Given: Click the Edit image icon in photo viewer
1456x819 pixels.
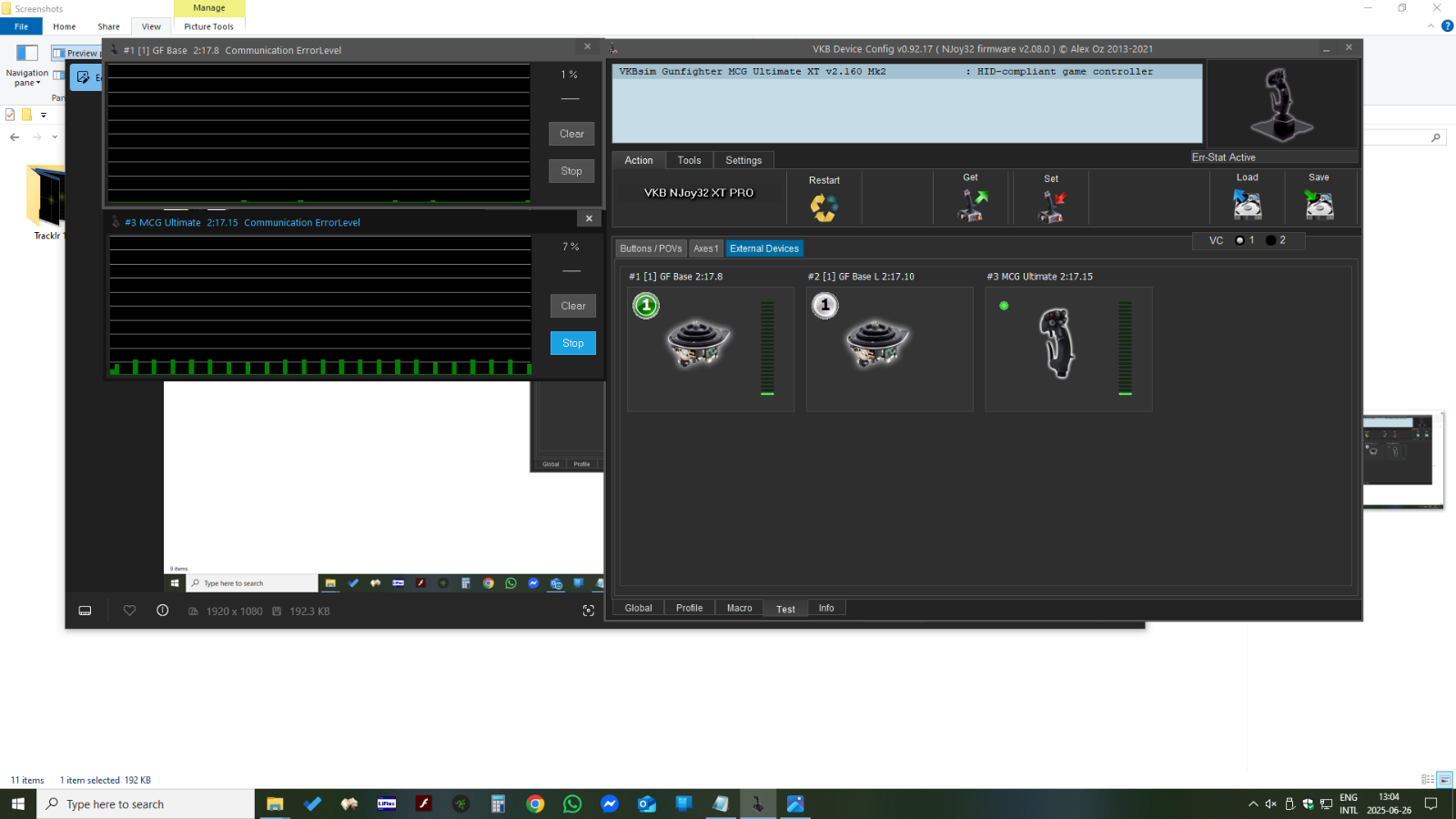Looking at the screenshot, I should (85, 77).
